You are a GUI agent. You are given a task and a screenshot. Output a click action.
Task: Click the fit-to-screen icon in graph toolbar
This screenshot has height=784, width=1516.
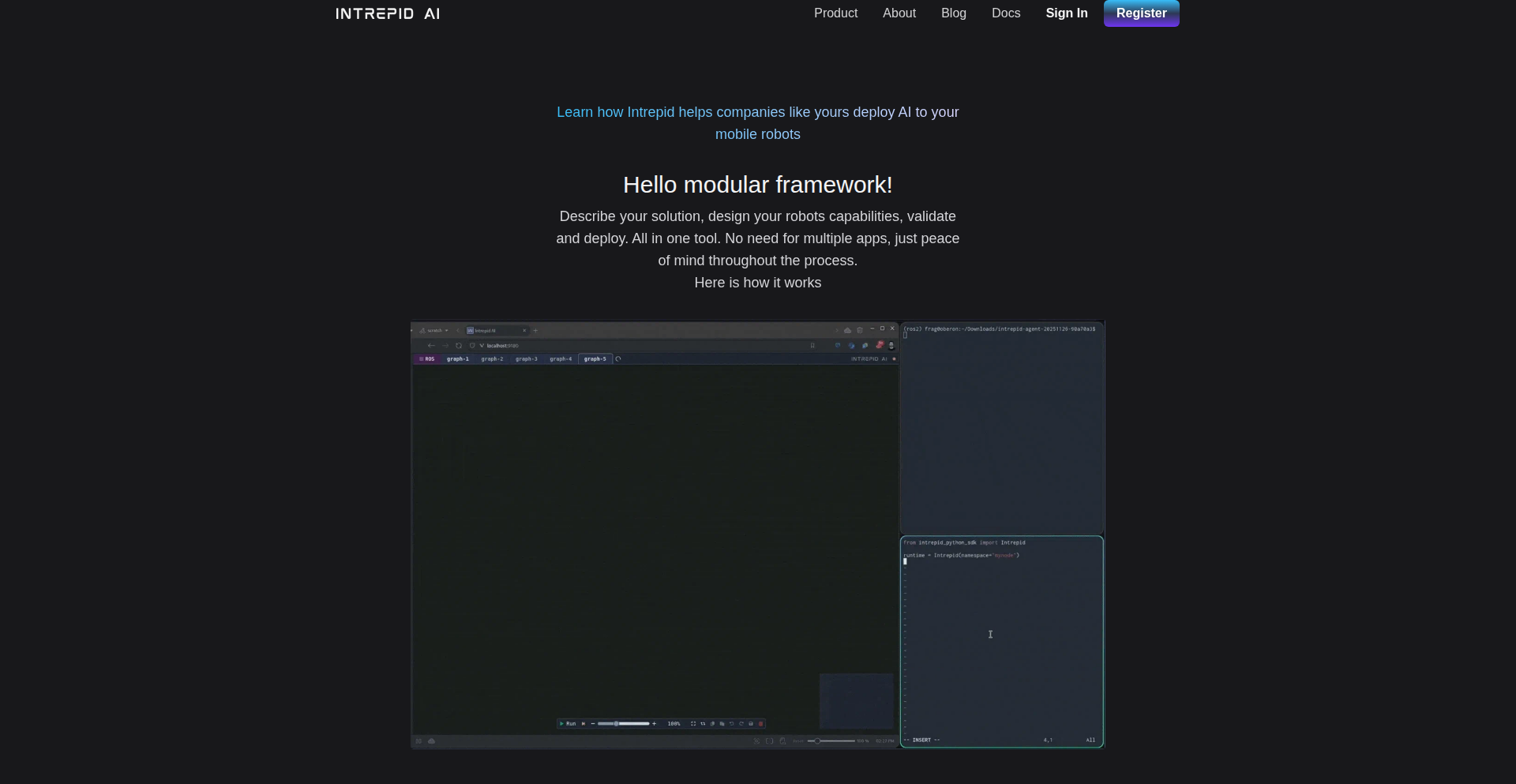693,724
